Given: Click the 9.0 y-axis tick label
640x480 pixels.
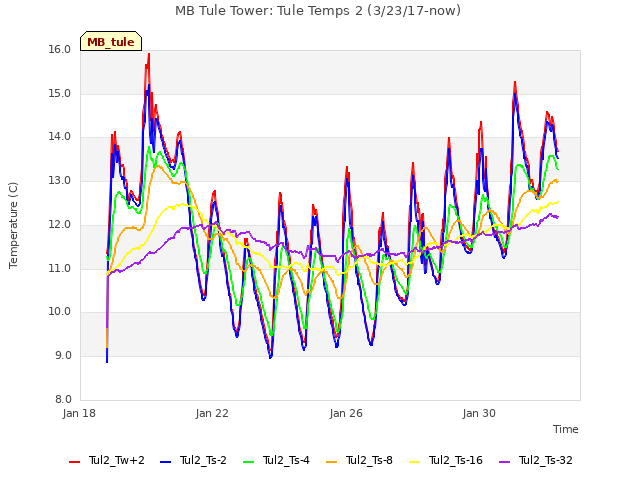Looking at the screenshot, I should click(x=63, y=356).
